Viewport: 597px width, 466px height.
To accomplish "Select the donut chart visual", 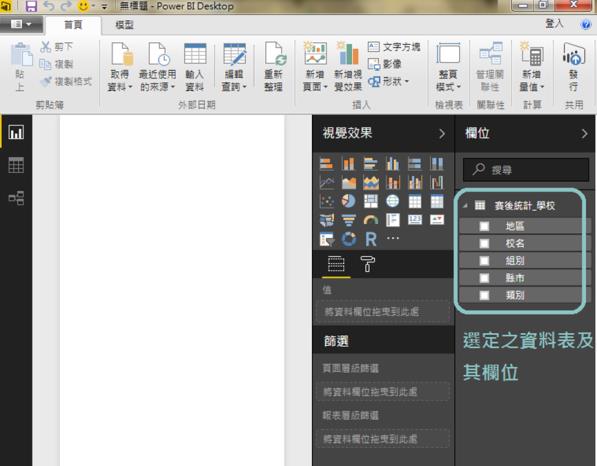I will tap(348, 239).
